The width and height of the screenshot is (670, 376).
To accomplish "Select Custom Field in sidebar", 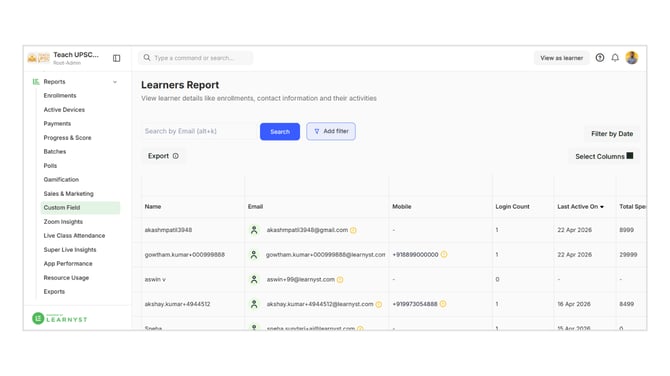I will pyautogui.click(x=80, y=208).
